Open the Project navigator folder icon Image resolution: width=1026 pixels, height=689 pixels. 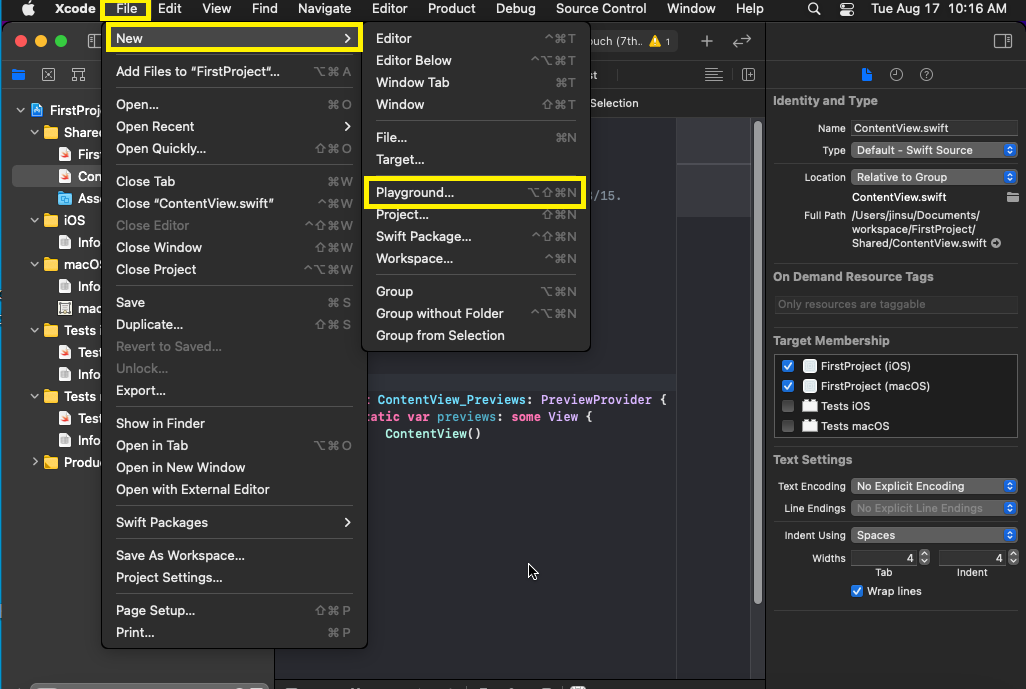click(x=18, y=75)
